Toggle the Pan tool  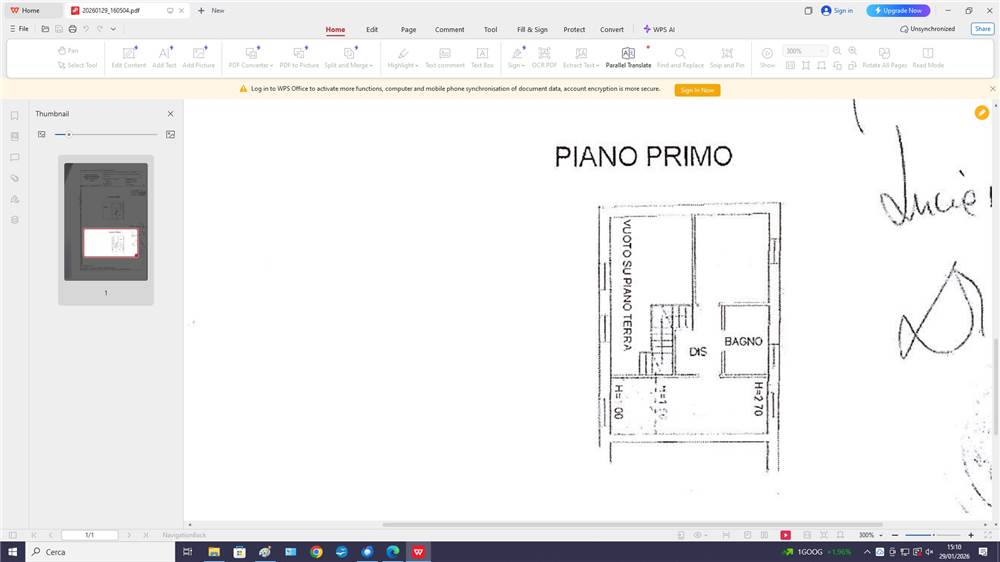(68, 50)
